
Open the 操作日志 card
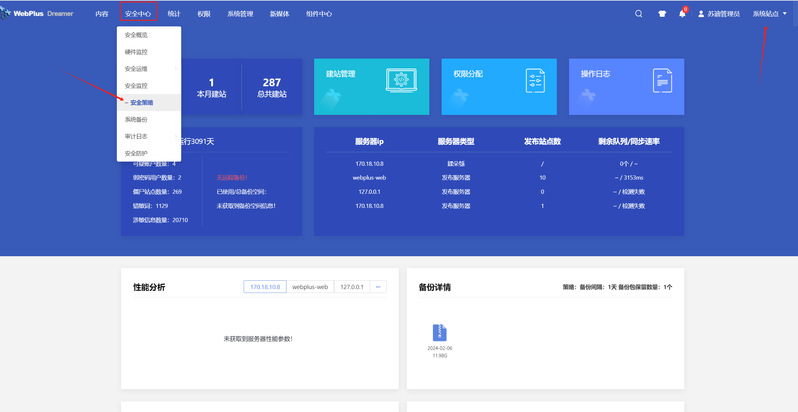[x=626, y=86]
